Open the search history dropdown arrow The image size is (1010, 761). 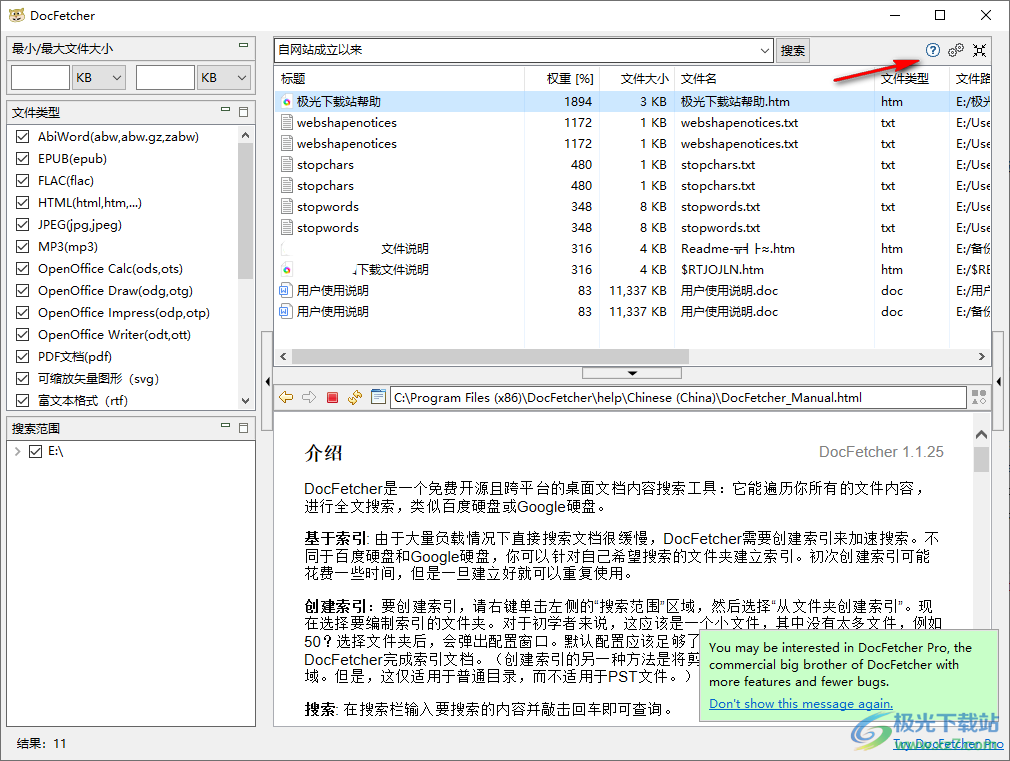pyautogui.click(x=764, y=50)
